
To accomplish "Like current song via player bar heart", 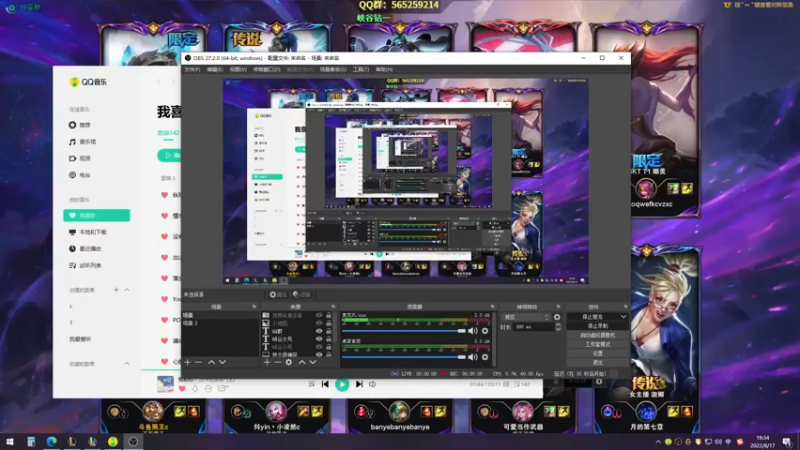I will [x=182, y=389].
